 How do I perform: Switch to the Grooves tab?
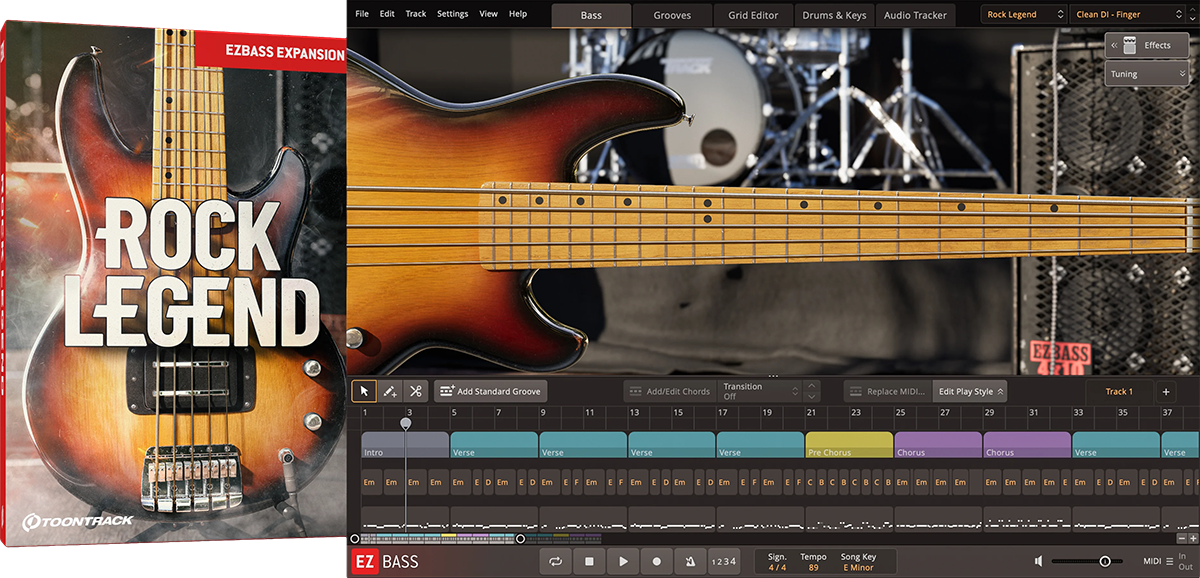pos(672,15)
